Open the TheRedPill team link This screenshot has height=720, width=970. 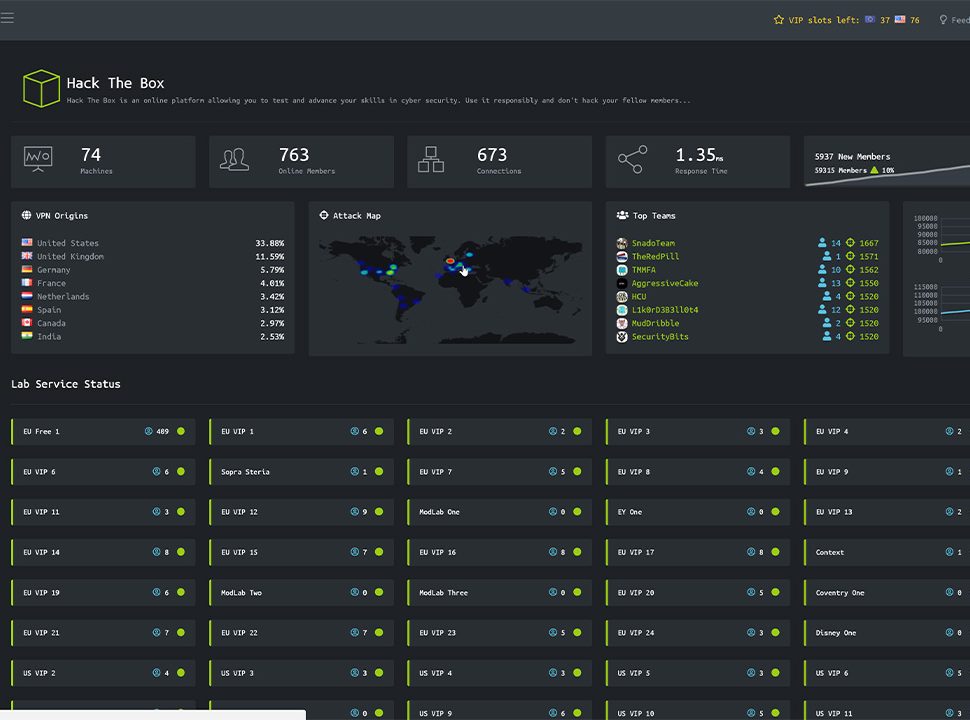click(x=655, y=257)
